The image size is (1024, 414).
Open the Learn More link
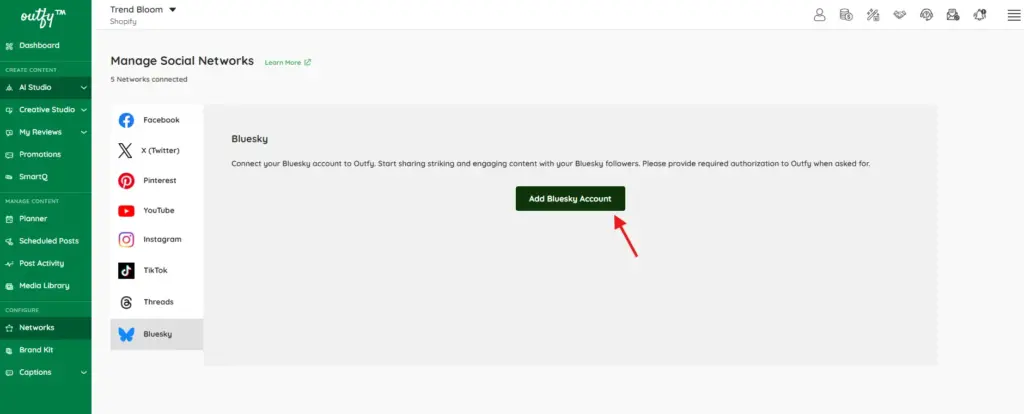288,63
